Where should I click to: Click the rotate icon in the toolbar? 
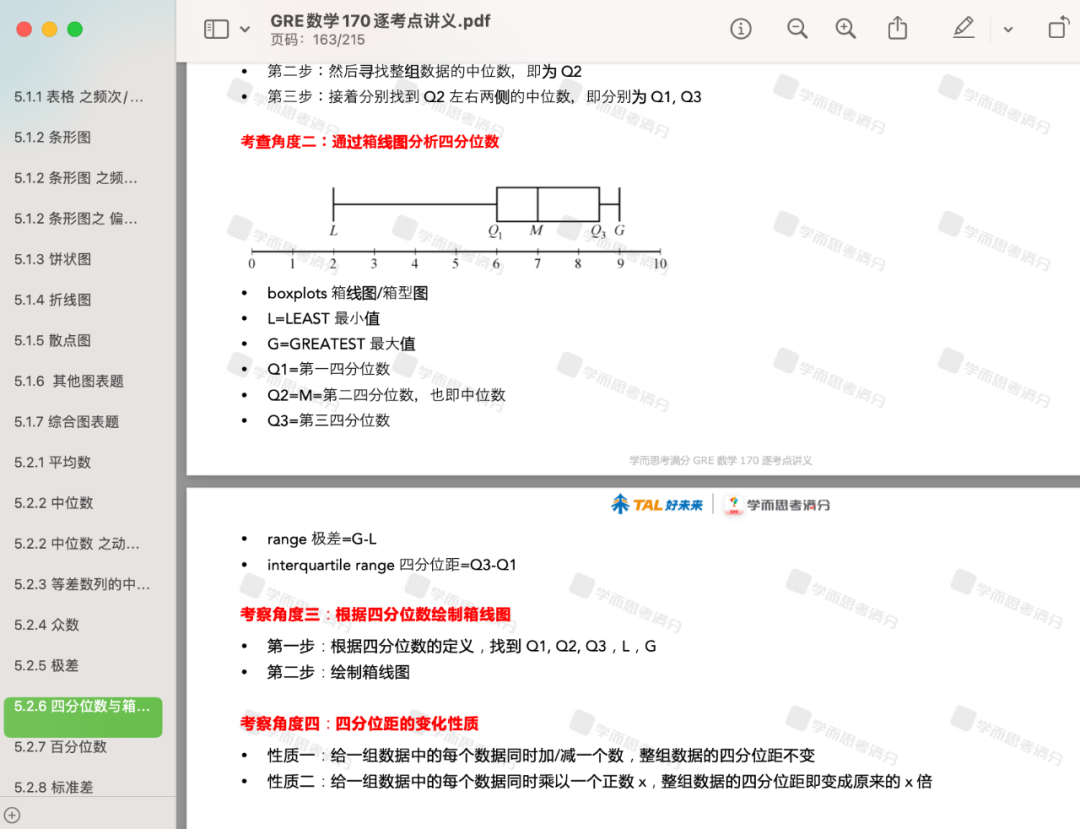1057,29
